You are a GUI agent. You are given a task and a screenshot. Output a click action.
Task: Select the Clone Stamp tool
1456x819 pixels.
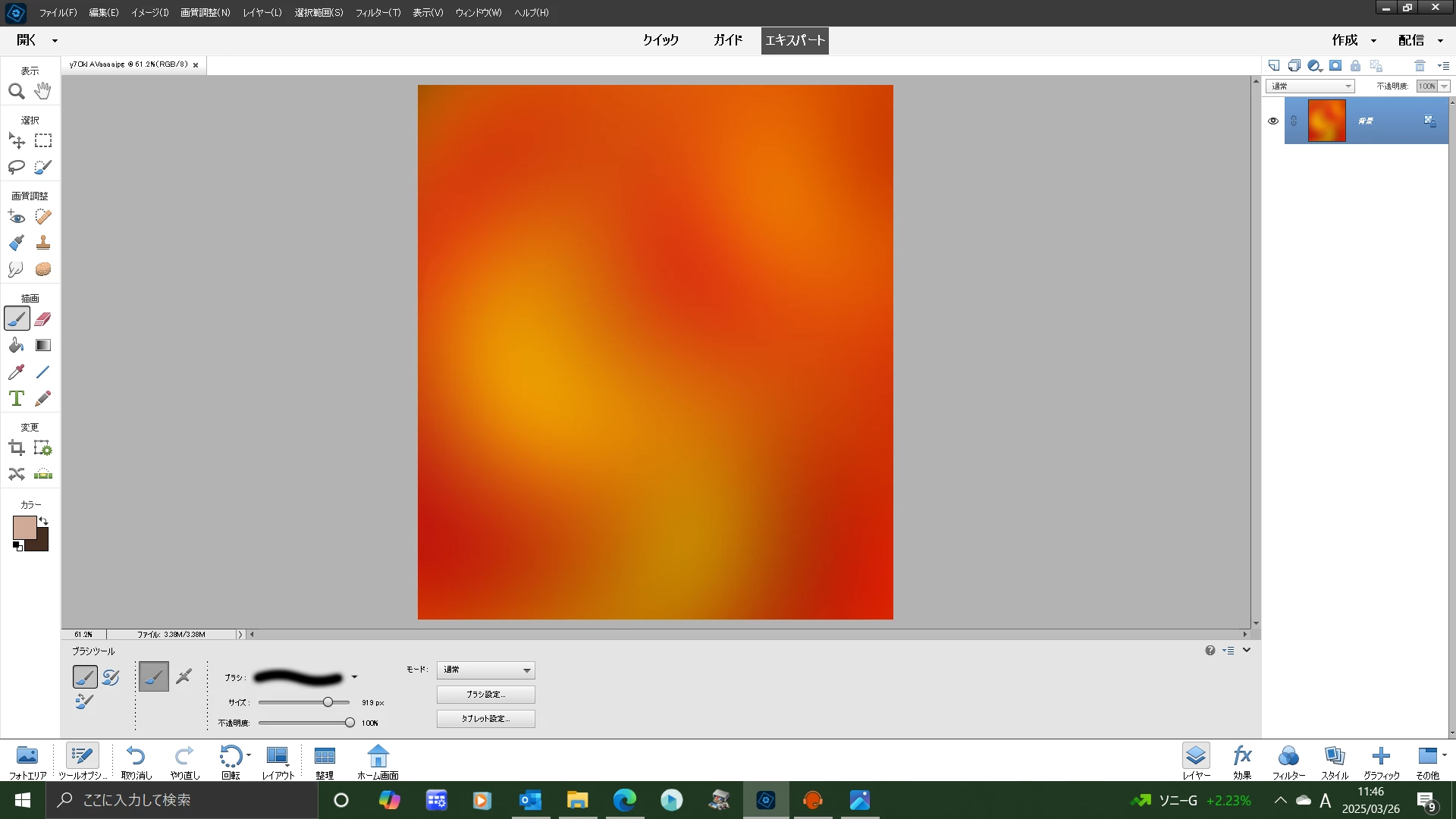(x=43, y=243)
